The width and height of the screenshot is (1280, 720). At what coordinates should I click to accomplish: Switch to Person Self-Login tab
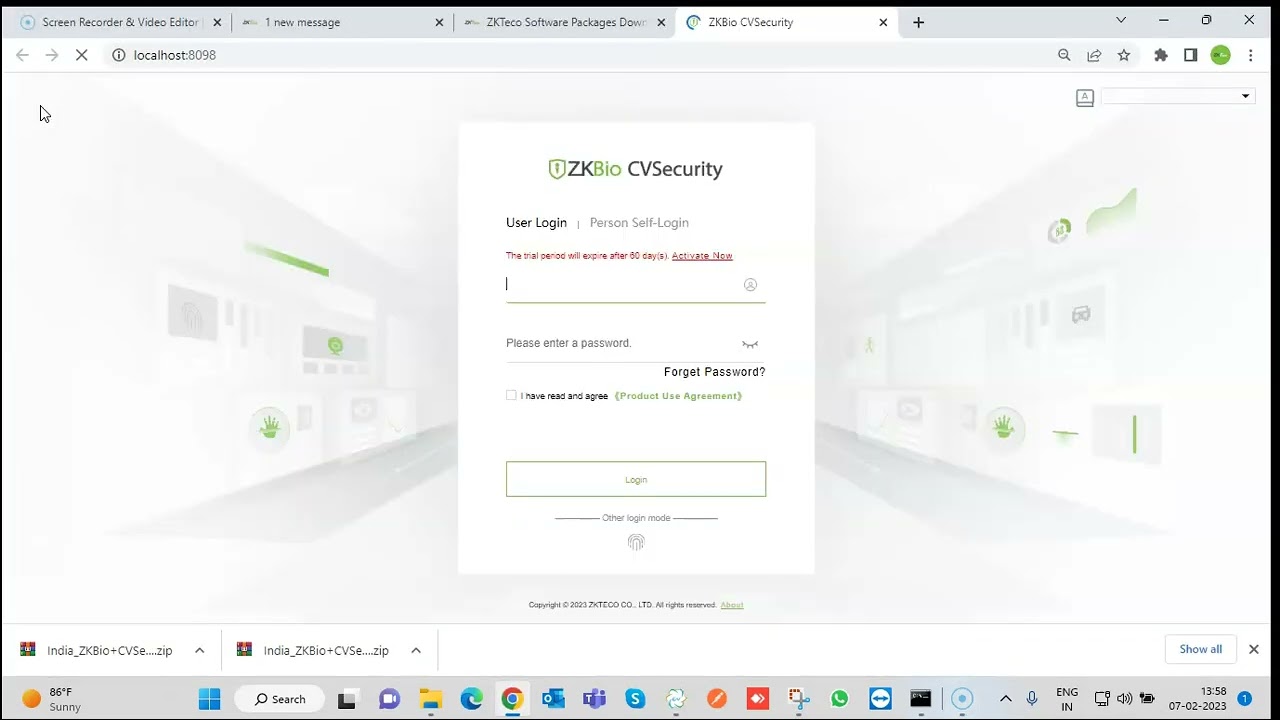(x=639, y=223)
